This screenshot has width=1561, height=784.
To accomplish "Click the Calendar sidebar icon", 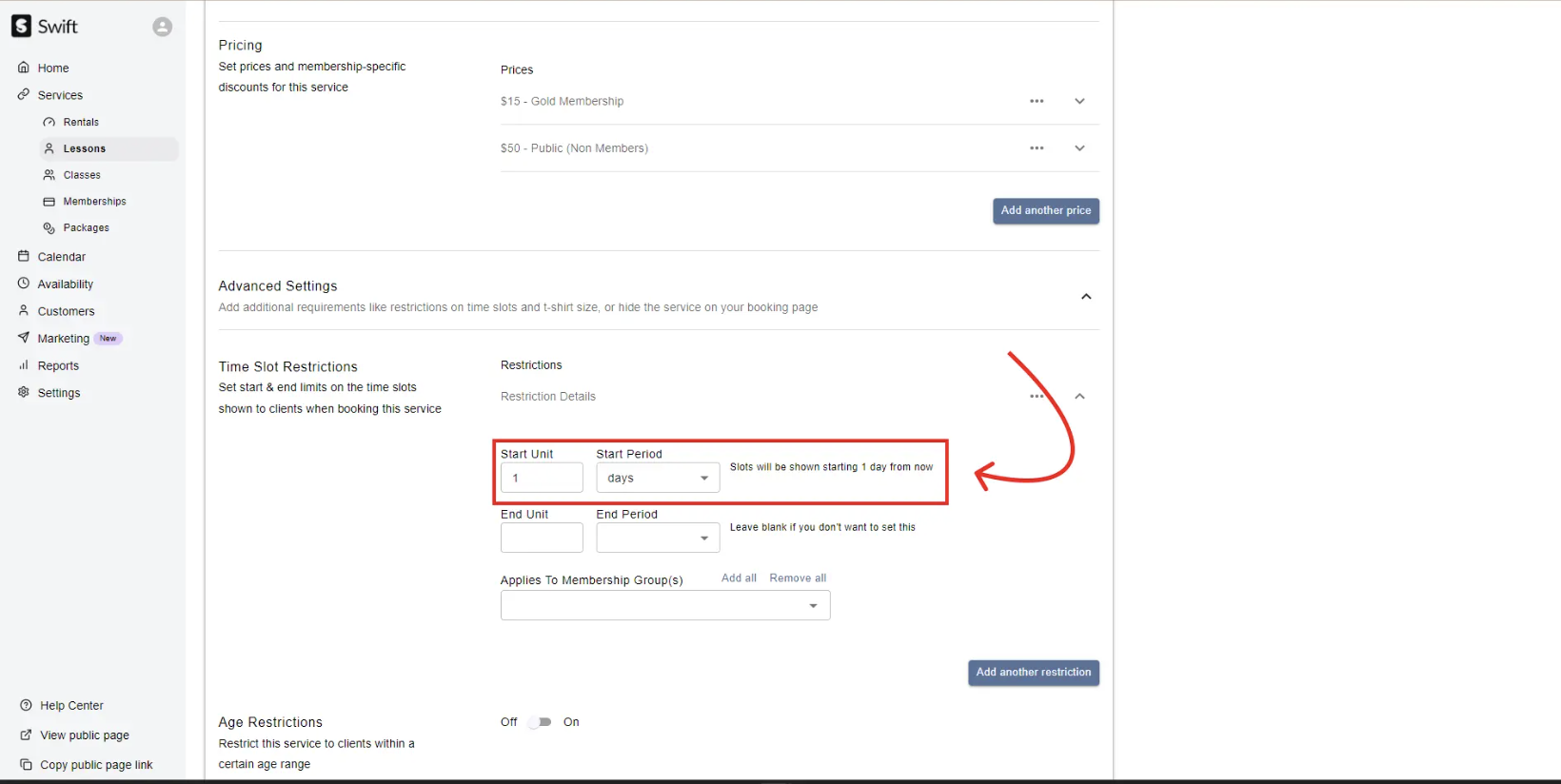I will (x=24, y=256).
